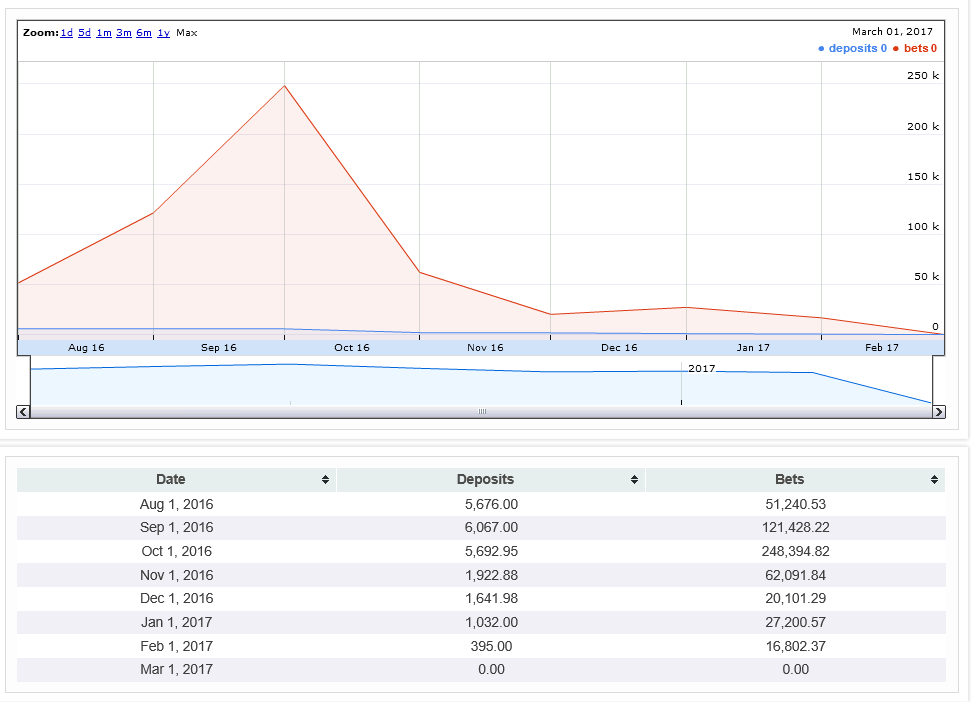The width and height of the screenshot is (973, 702).
Task: Click the sort arrows in the Date column
Action: click(x=325, y=480)
